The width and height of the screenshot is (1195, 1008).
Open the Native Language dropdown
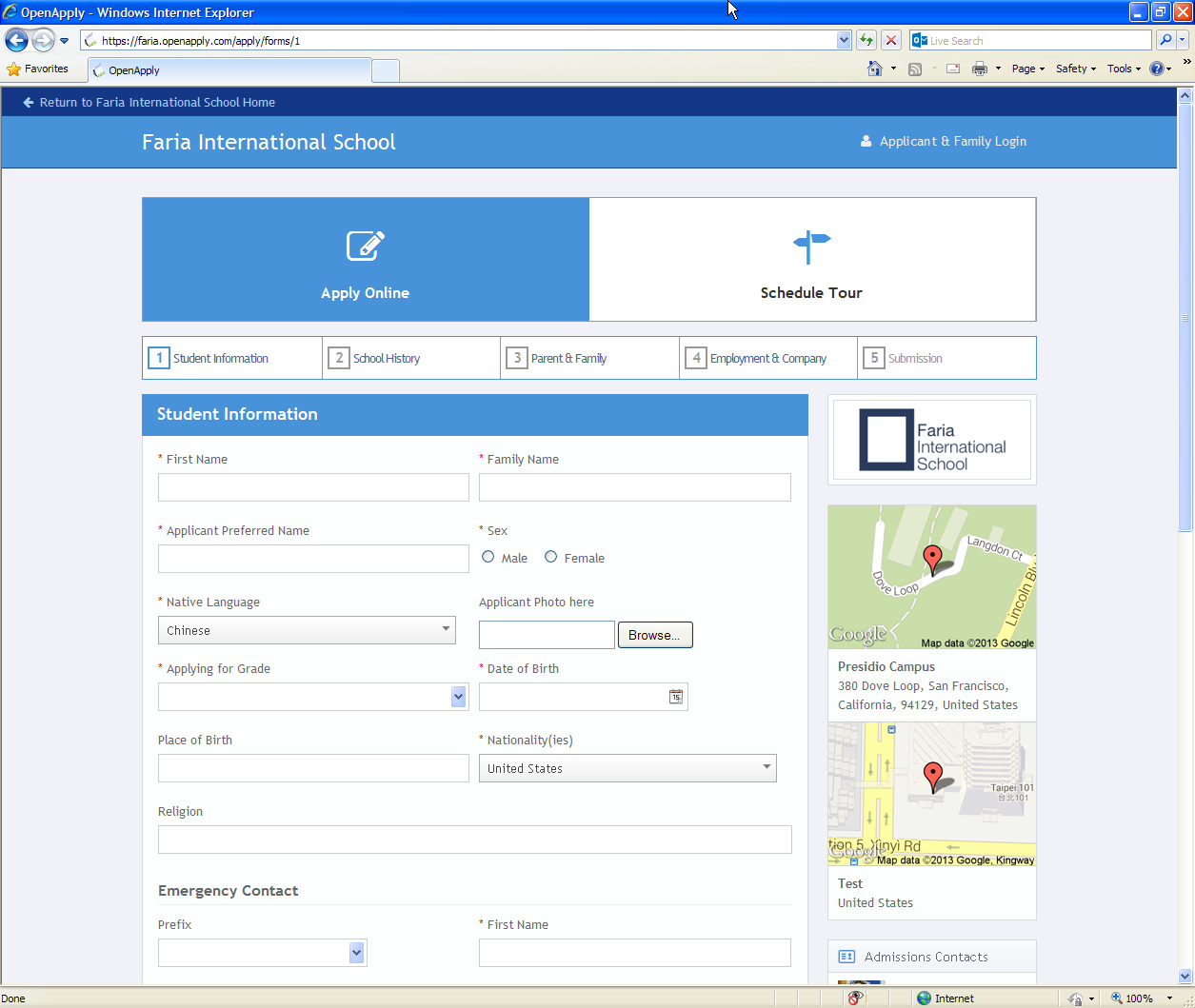(307, 630)
